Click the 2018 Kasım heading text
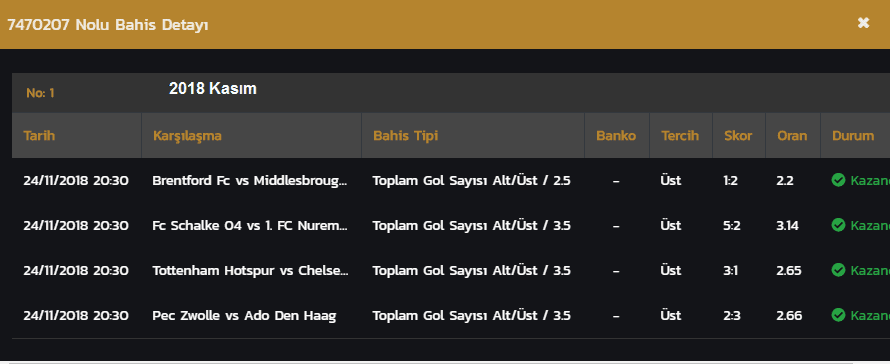This screenshot has width=890, height=364. pyautogui.click(x=213, y=89)
